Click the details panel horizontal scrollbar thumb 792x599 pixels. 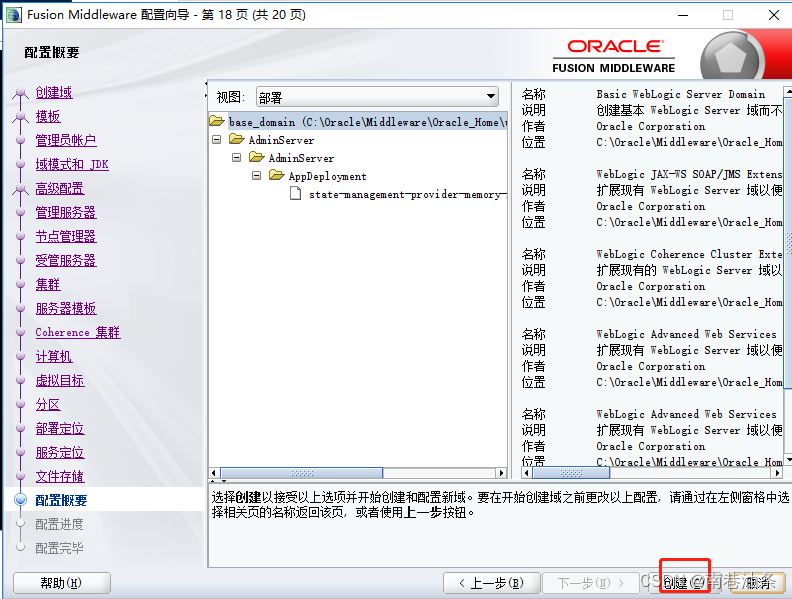click(x=571, y=473)
